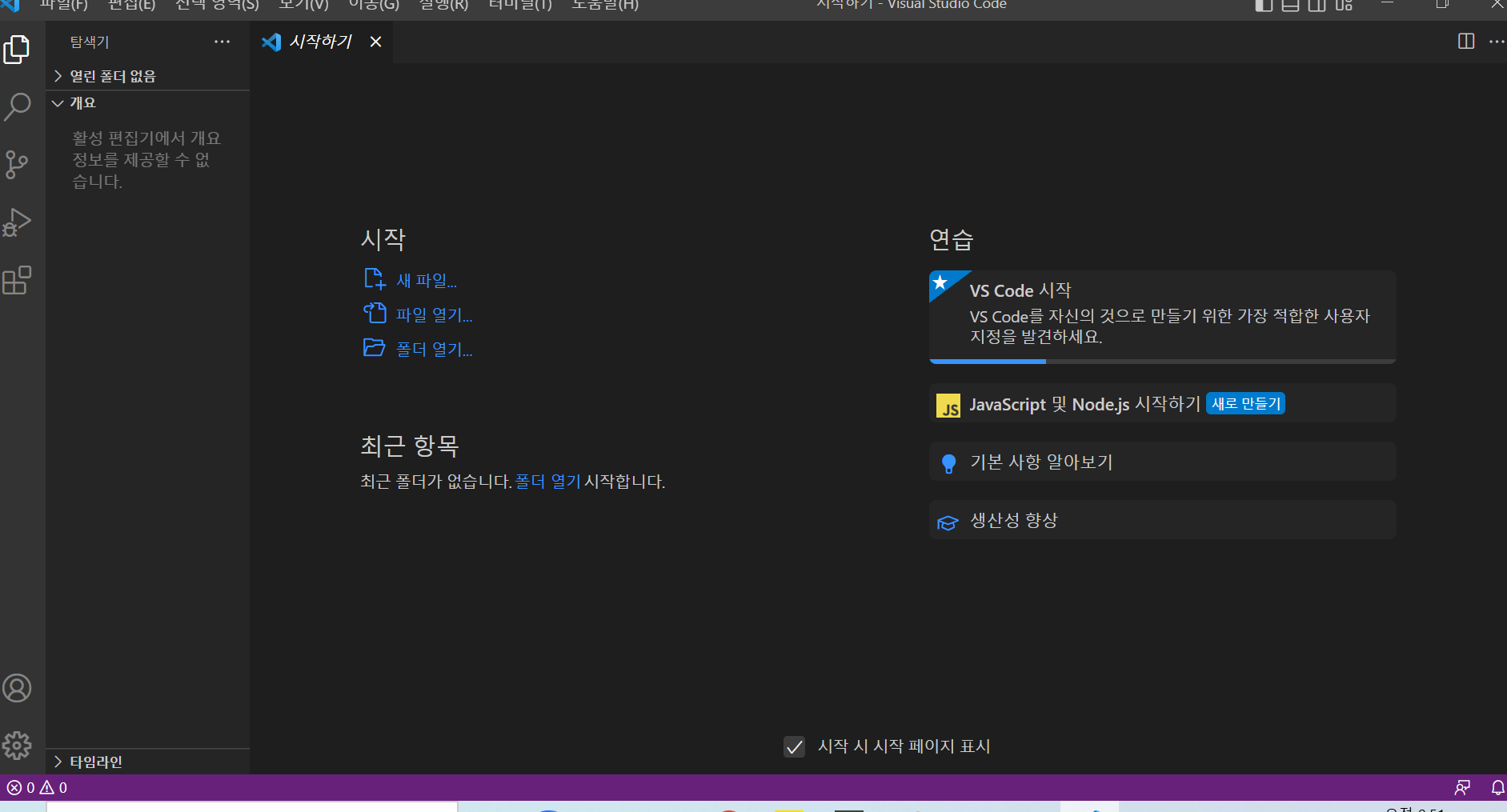1507x812 pixels.
Task: Open the feedback icon in status bar
Action: 1462,788
